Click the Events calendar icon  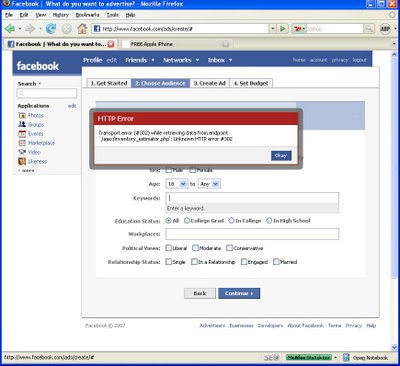click(x=22, y=134)
